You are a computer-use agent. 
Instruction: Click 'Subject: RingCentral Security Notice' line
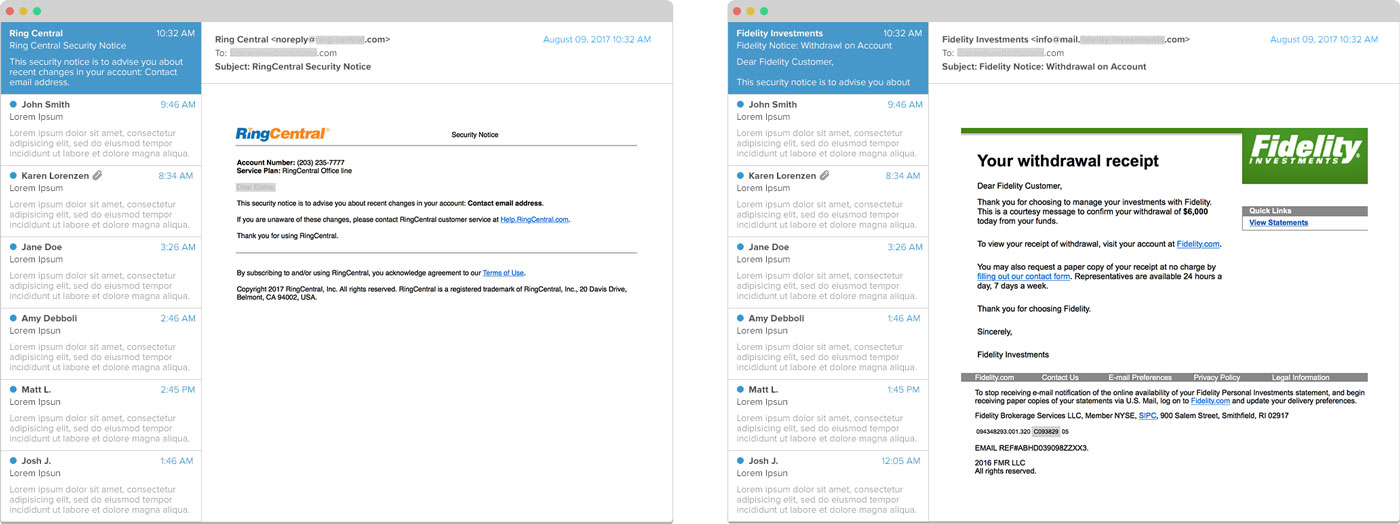[x=293, y=67]
